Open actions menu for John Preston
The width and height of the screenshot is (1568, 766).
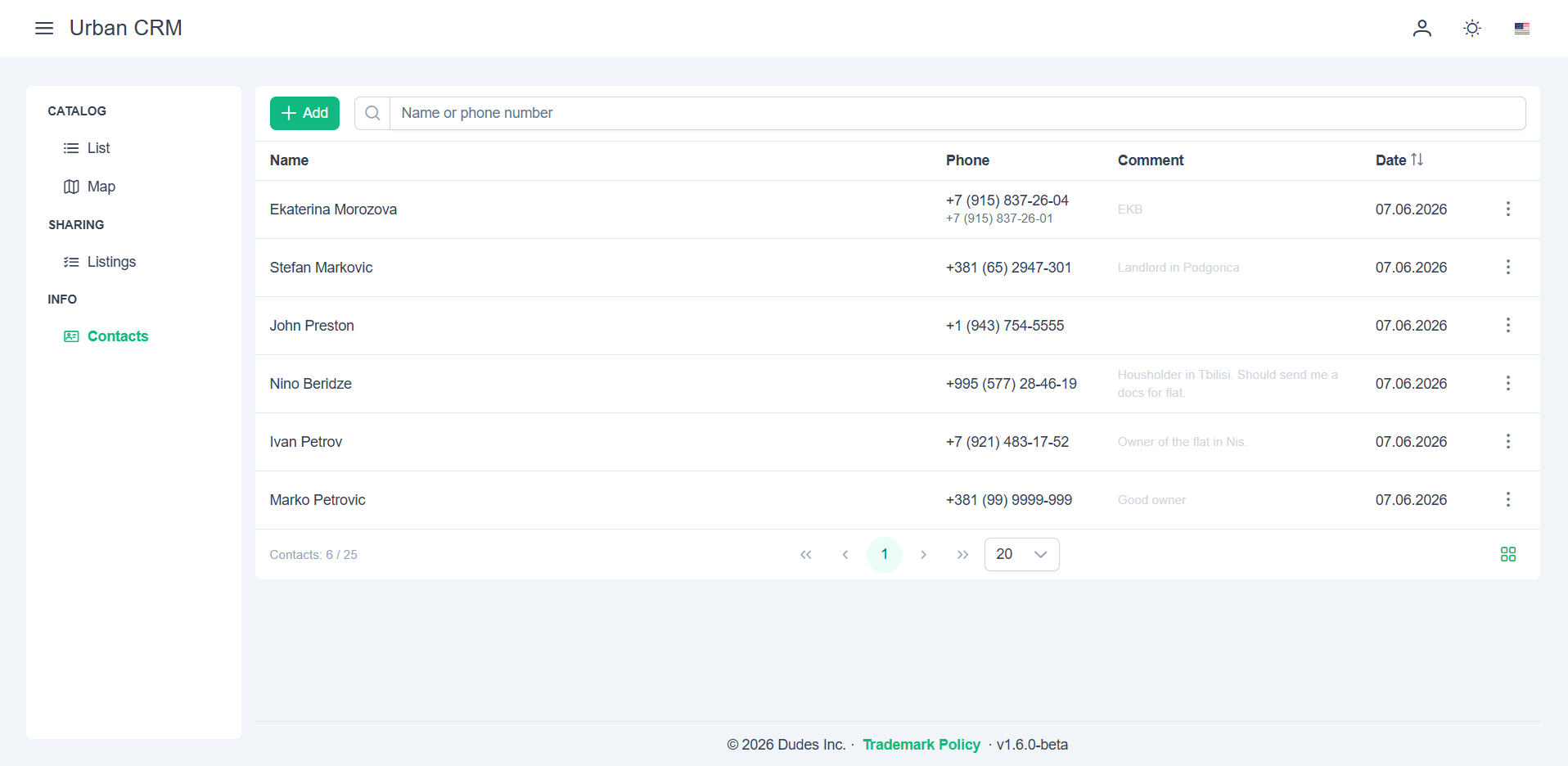1508,326
